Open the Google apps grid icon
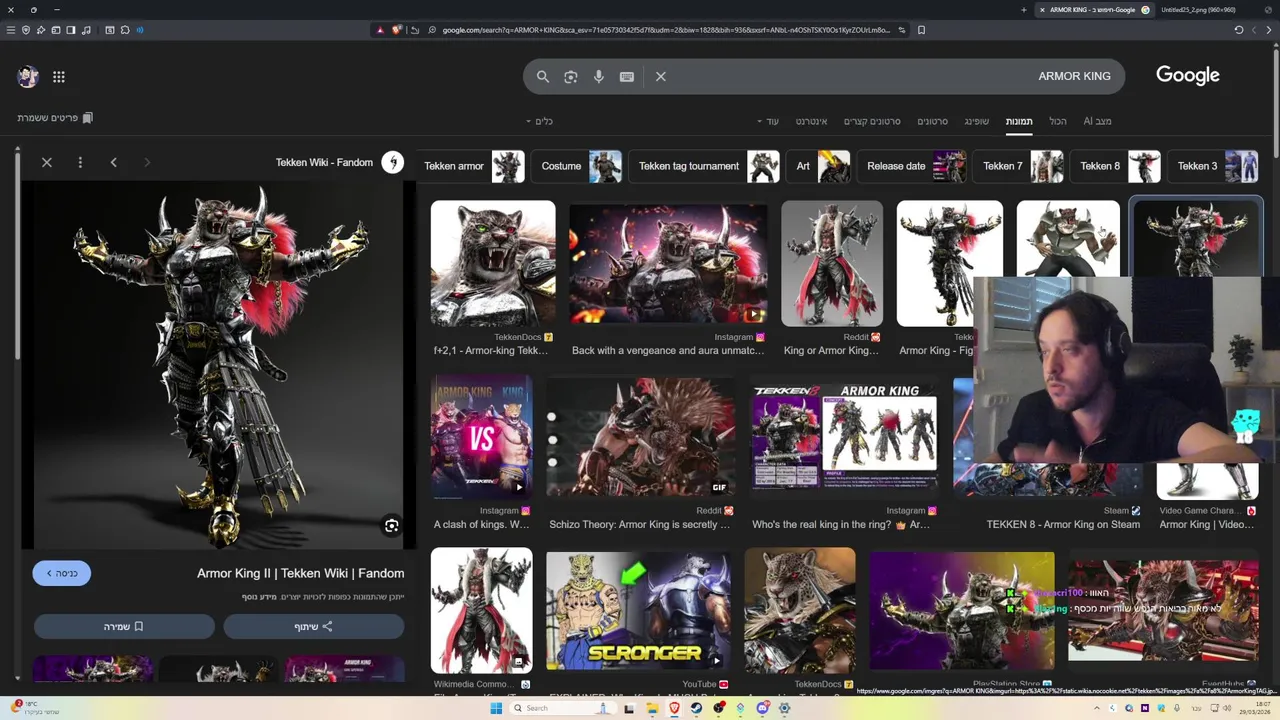The width and height of the screenshot is (1280, 720). click(x=59, y=77)
